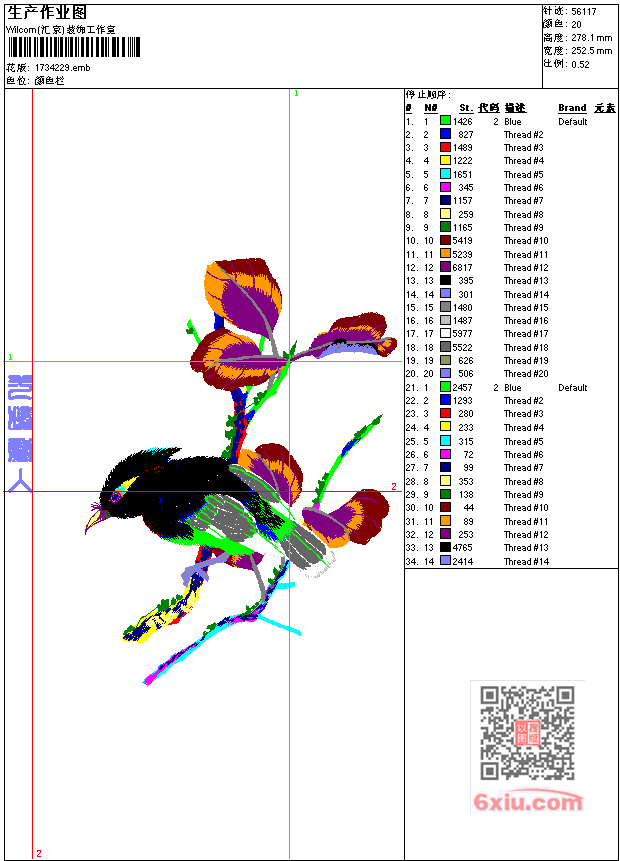Click the '停止顺序:' heading
The width and height of the screenshot is (620, 861).
tap(428, 94)
